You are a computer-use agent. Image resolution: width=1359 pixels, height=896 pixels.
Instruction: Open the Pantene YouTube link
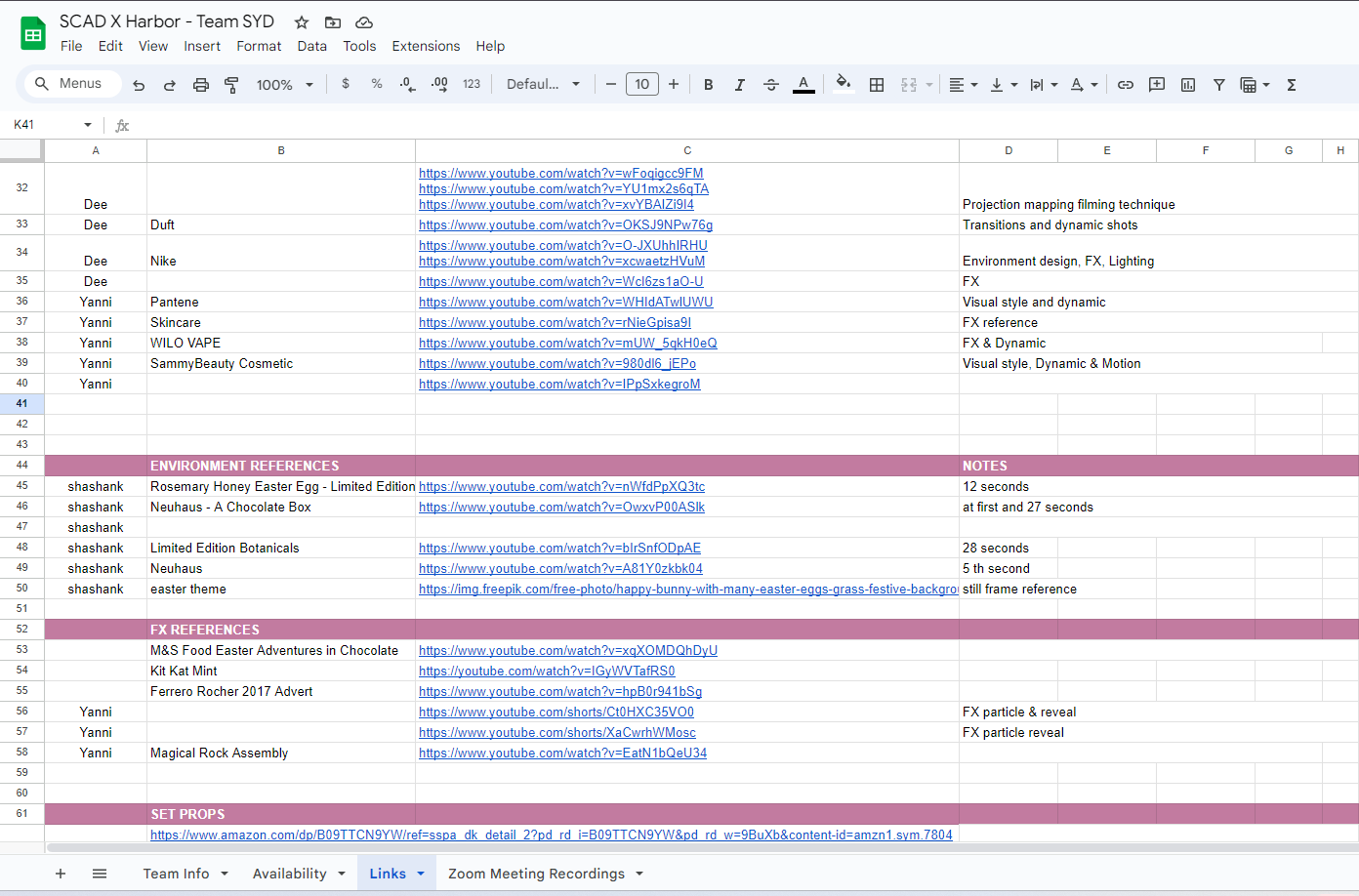566,303
